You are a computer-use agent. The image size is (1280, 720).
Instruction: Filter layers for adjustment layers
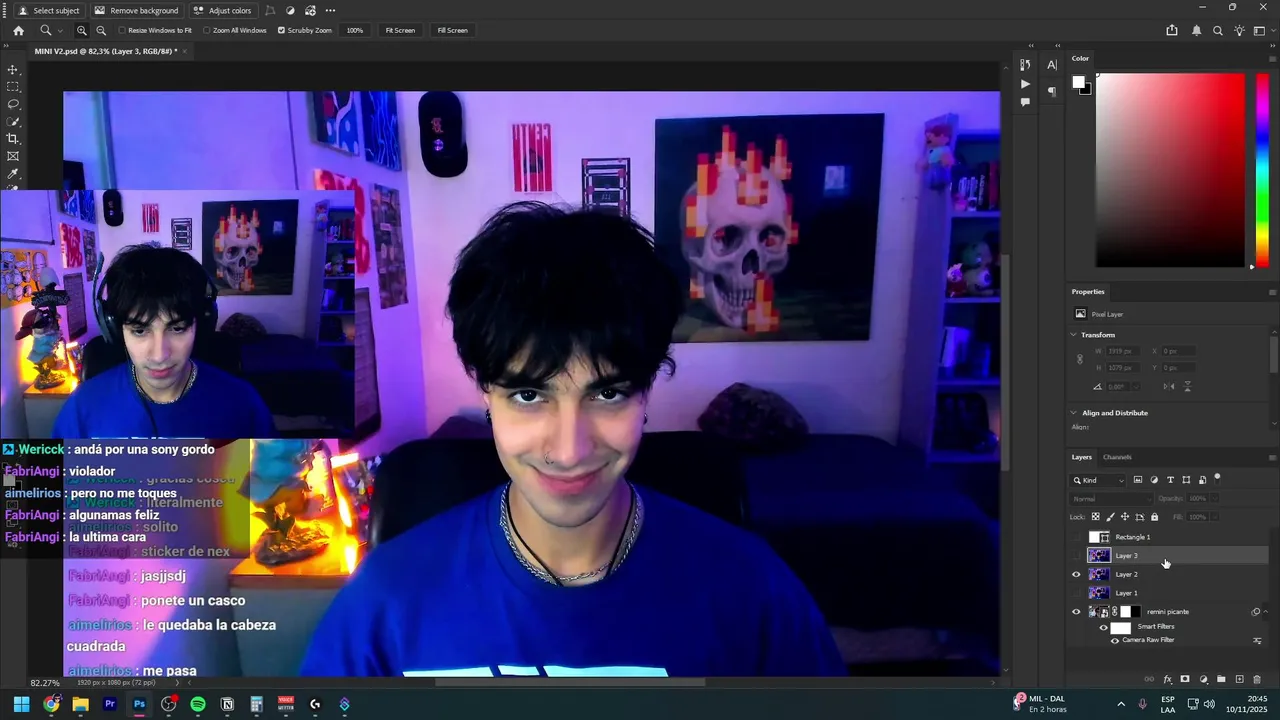[1154, 480]
